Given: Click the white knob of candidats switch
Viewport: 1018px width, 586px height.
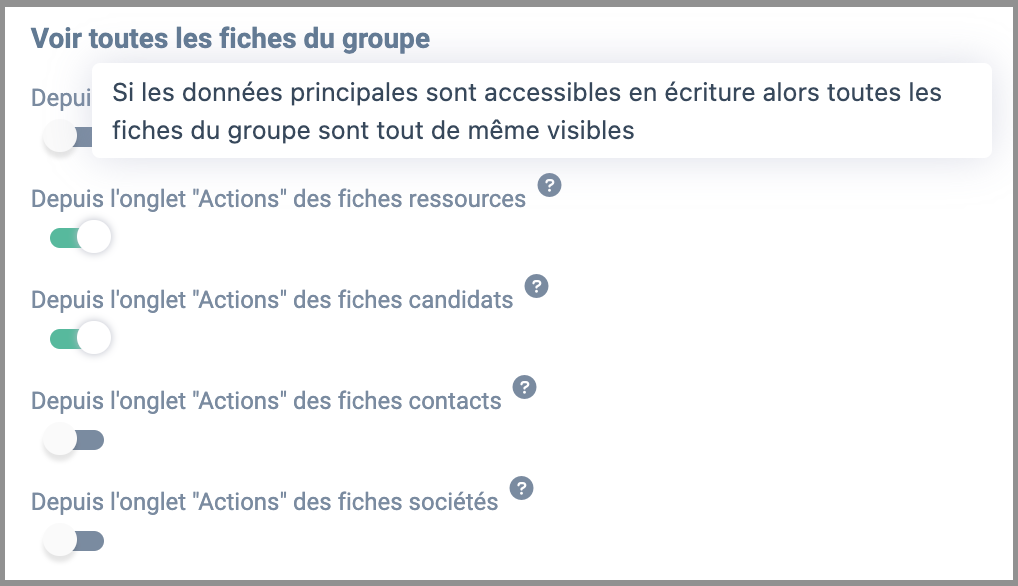Looking at the screenshot, I should click(95, 338).
